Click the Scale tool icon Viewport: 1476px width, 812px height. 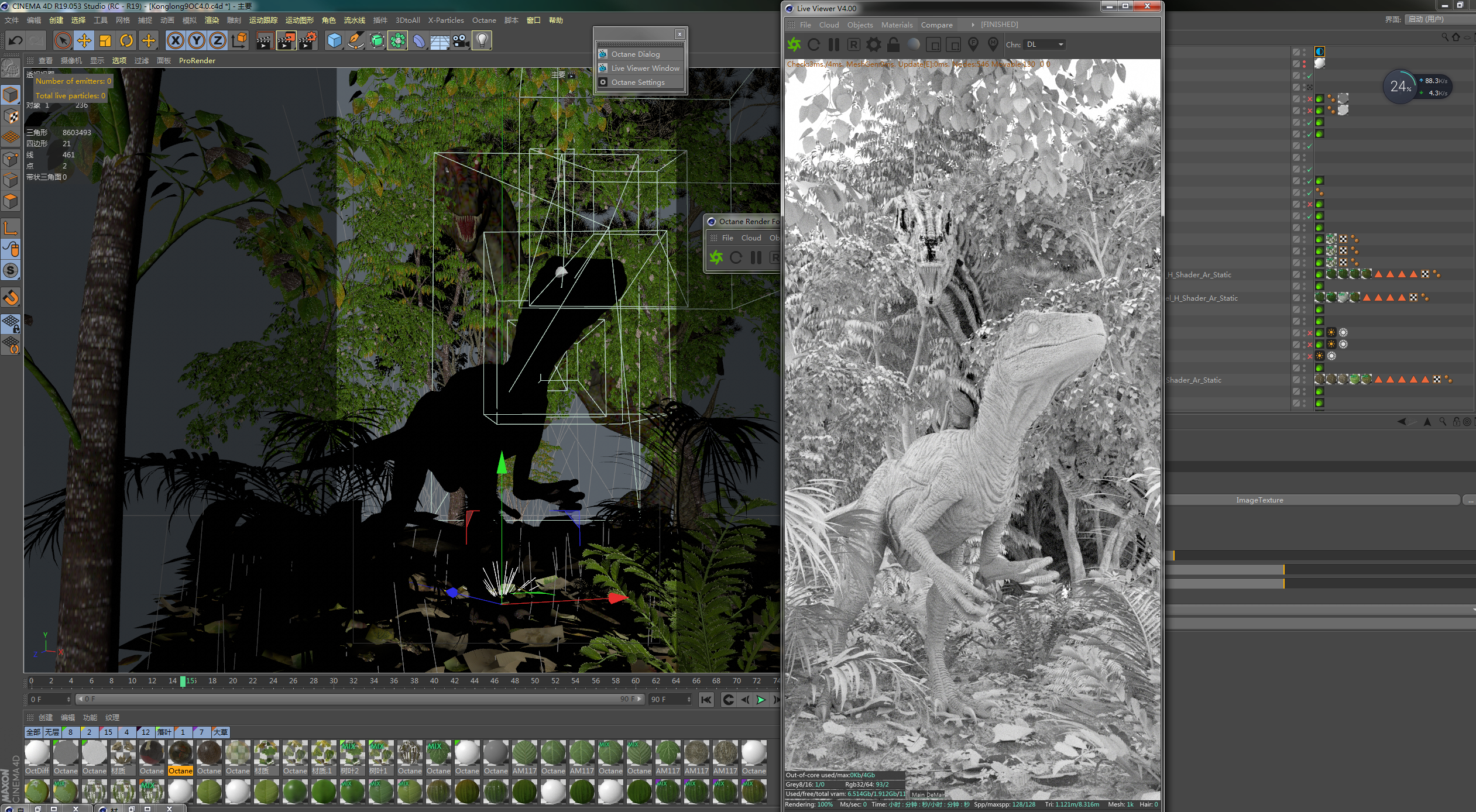click(x=105, y=41)
